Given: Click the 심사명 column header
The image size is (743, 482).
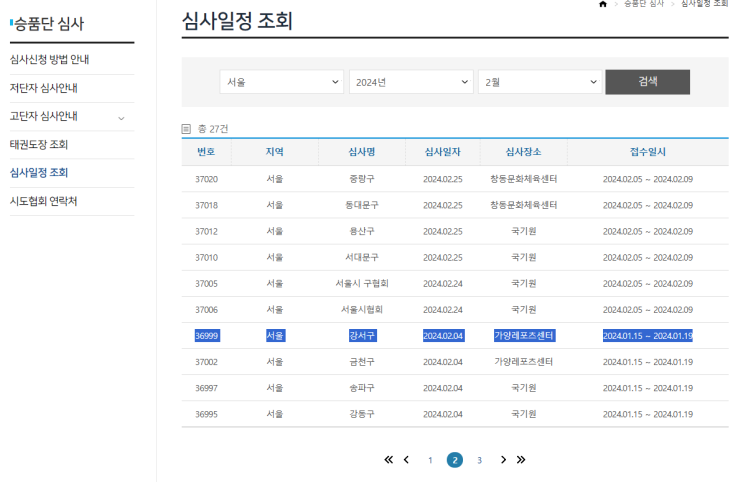Looking at the screenshot, I should [x=362, y=152].
